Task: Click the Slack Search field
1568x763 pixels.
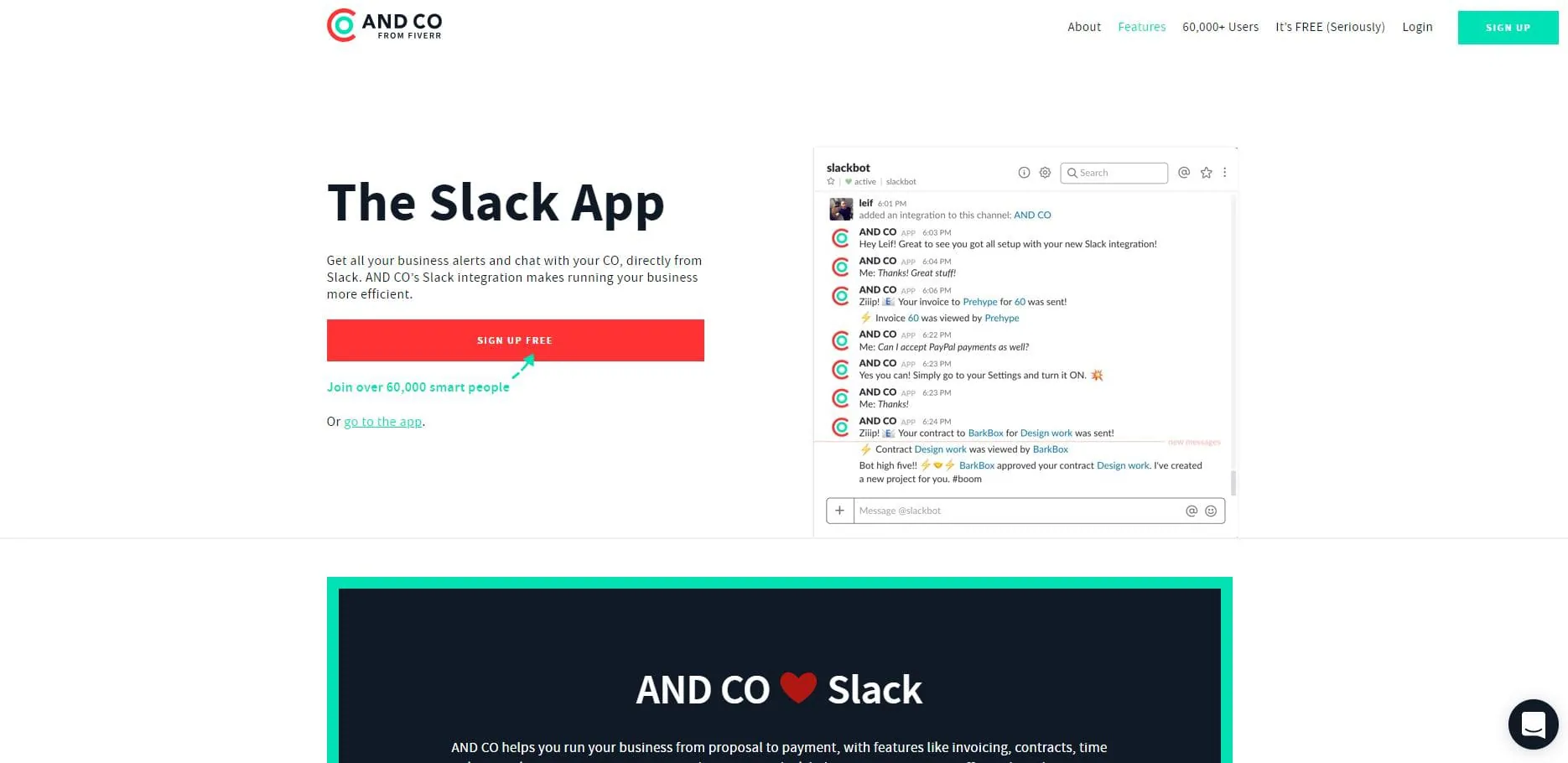Action: [1114, 173]
